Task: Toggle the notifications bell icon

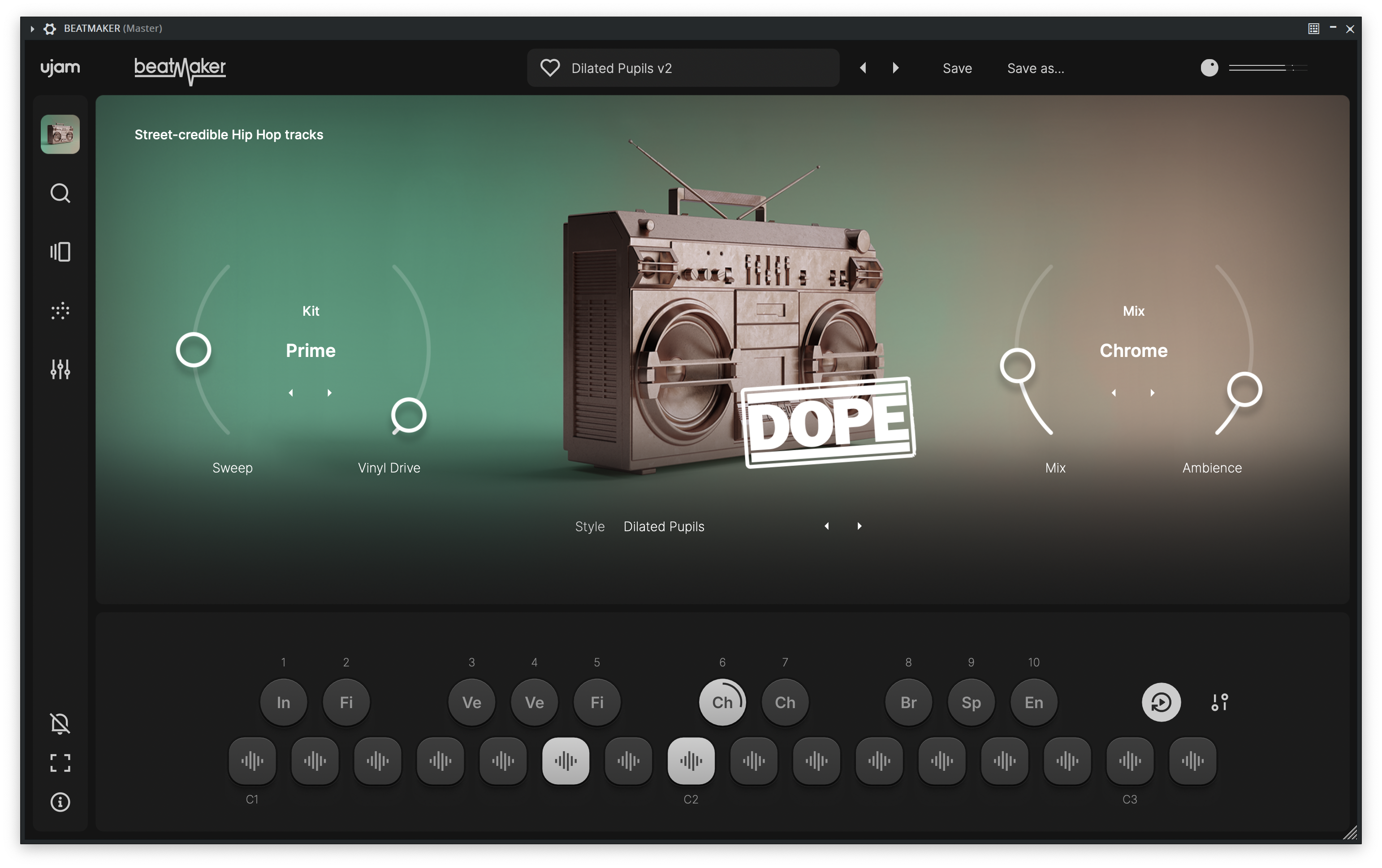Action: tap(60, 723)
